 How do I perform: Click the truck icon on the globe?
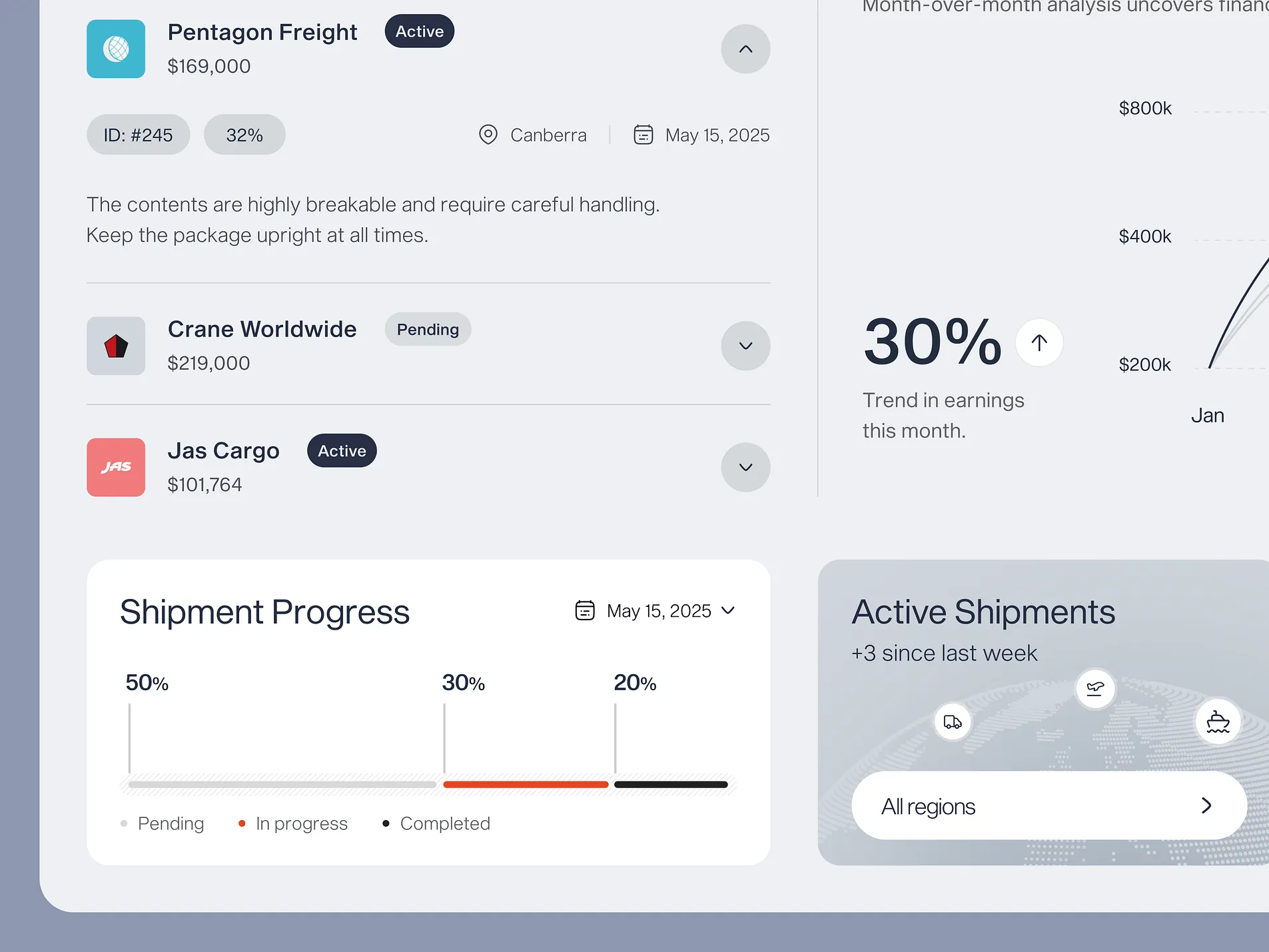click(953, 721)
